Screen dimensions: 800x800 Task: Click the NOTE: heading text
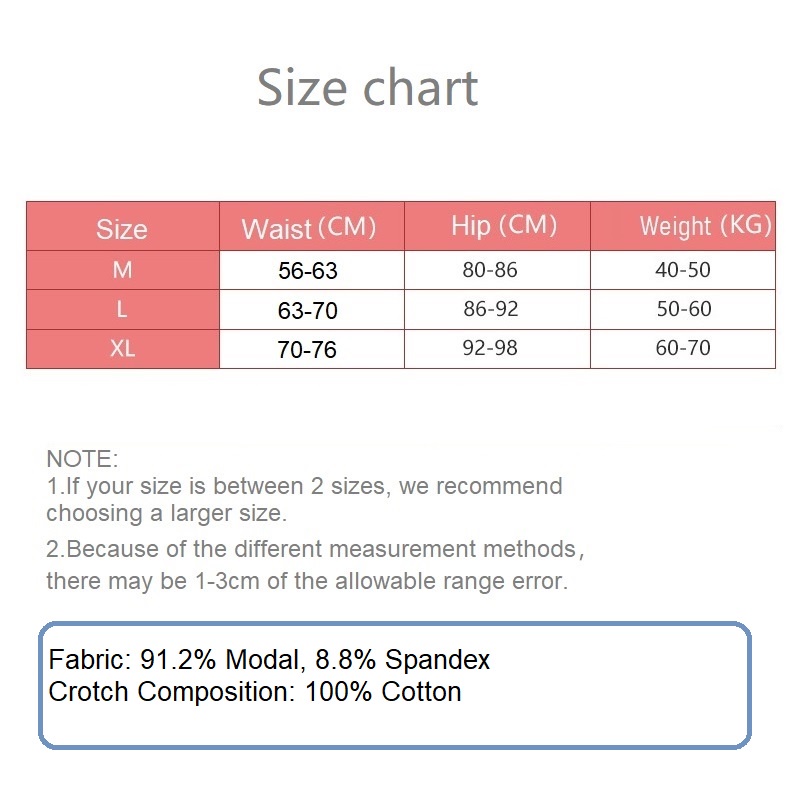pyautogui.click(x=82, y=460)
